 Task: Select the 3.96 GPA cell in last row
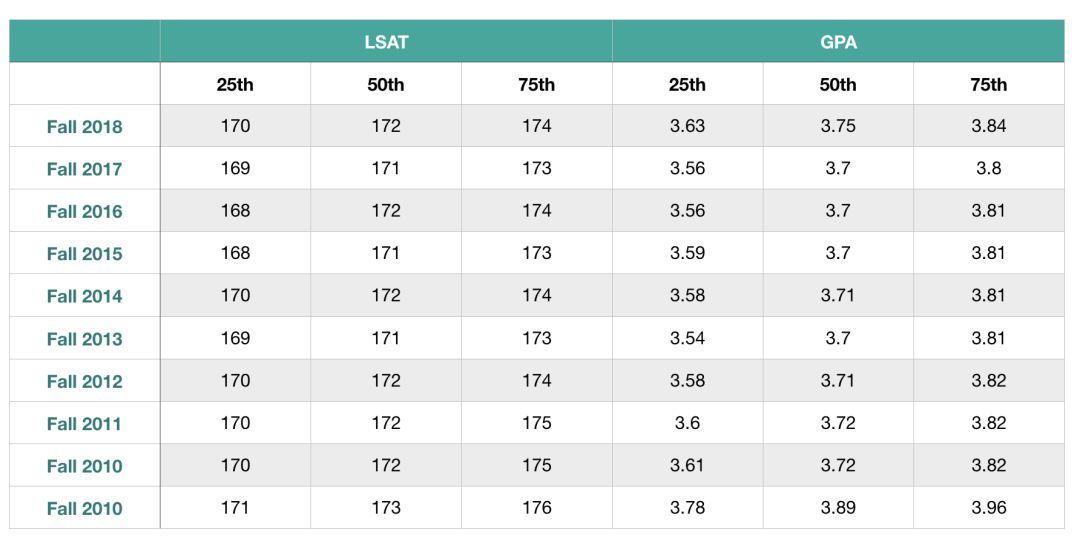point(989,508)
